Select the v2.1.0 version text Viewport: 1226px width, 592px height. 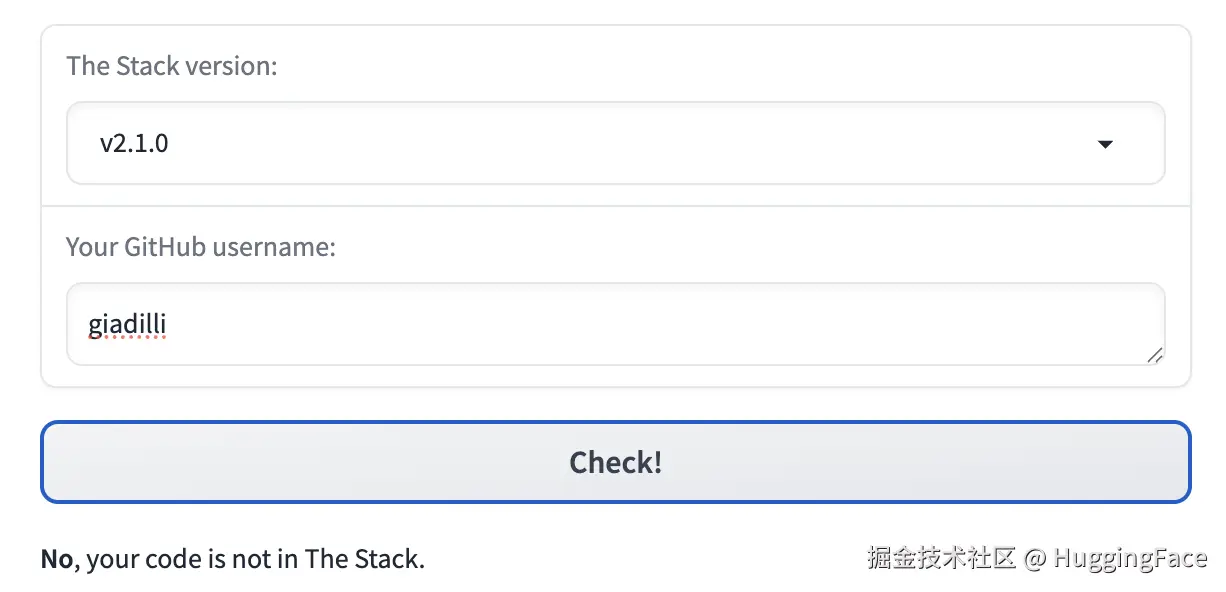(132, 143)
